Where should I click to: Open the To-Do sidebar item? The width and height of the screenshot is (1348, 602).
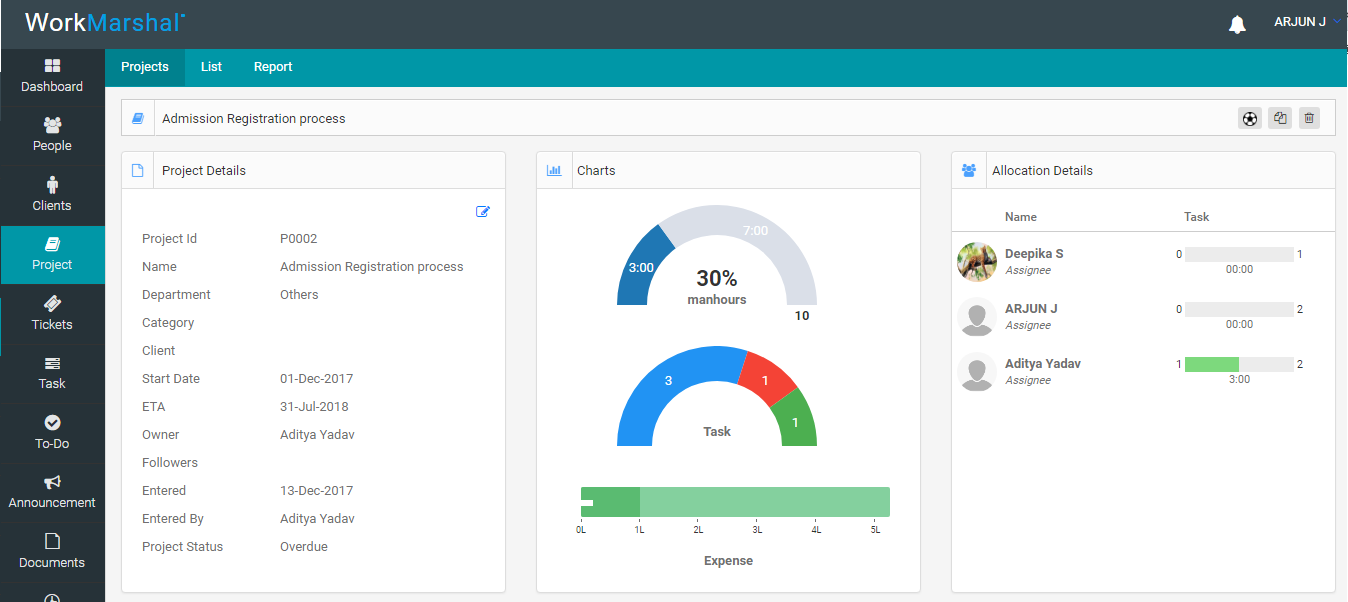[52, 433]
